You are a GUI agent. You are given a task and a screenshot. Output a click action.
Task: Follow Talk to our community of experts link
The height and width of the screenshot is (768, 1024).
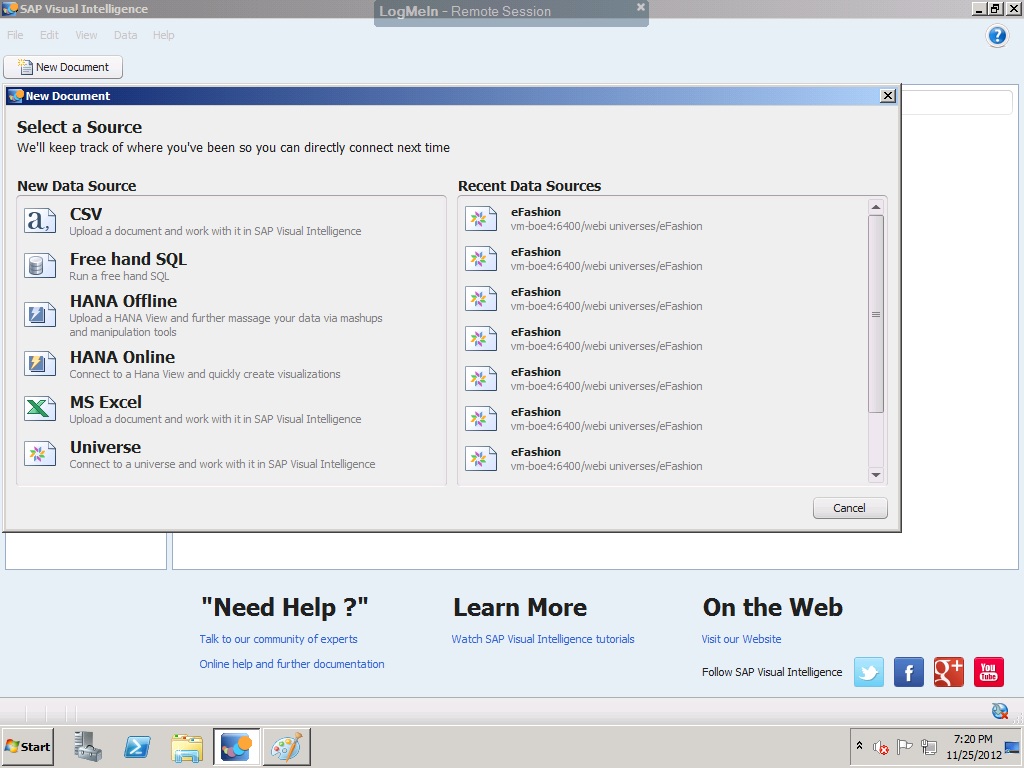coord(278,639)
